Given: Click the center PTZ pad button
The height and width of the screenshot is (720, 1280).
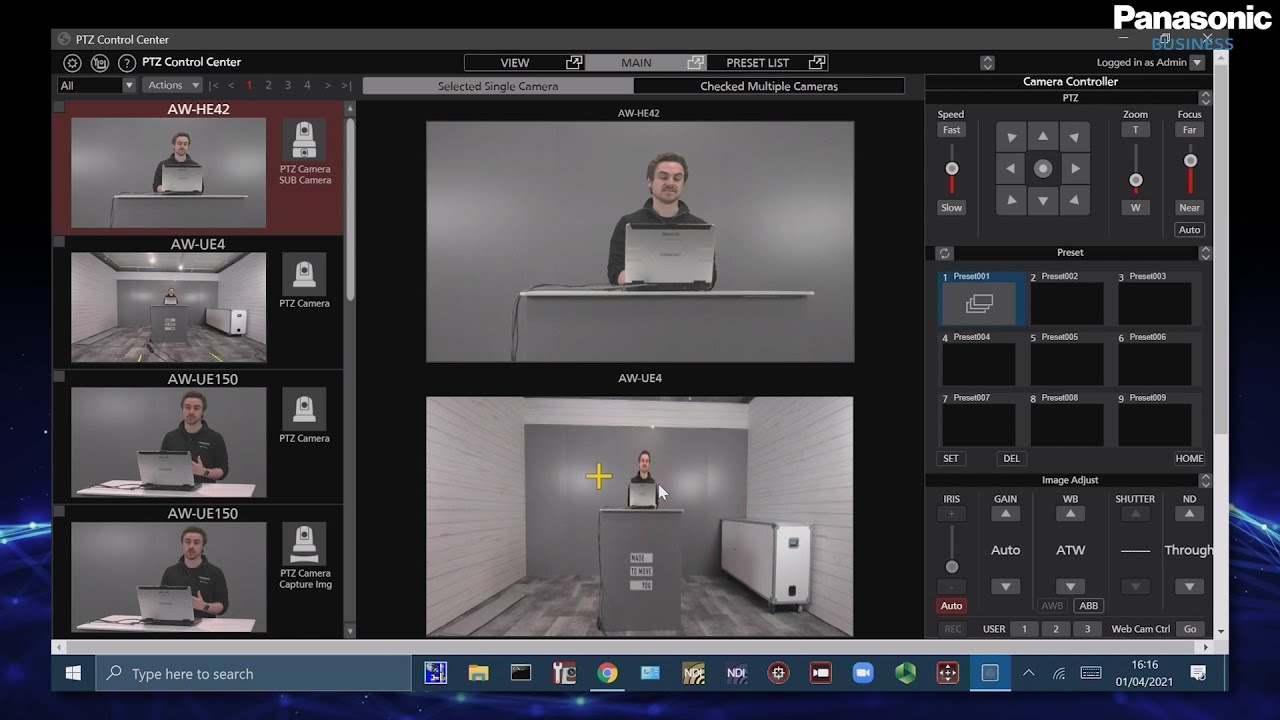Looking at the screenshot, I should (1043, 169).
